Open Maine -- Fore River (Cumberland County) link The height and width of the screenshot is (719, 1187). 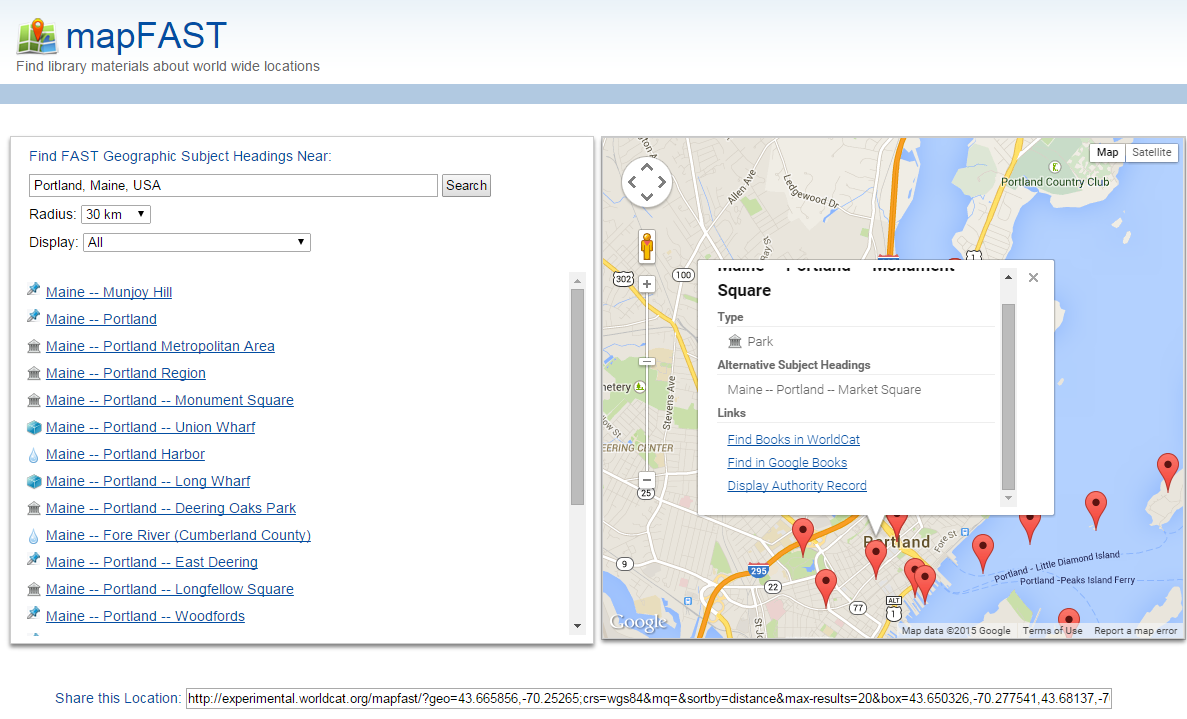178,535
